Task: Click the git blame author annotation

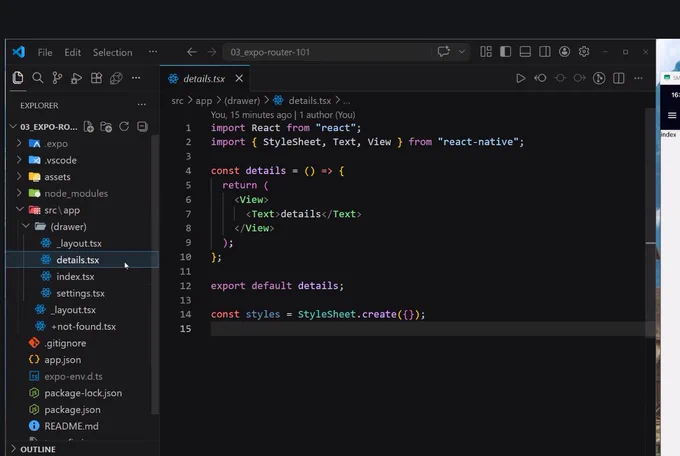Action: (x=283, y=115)
